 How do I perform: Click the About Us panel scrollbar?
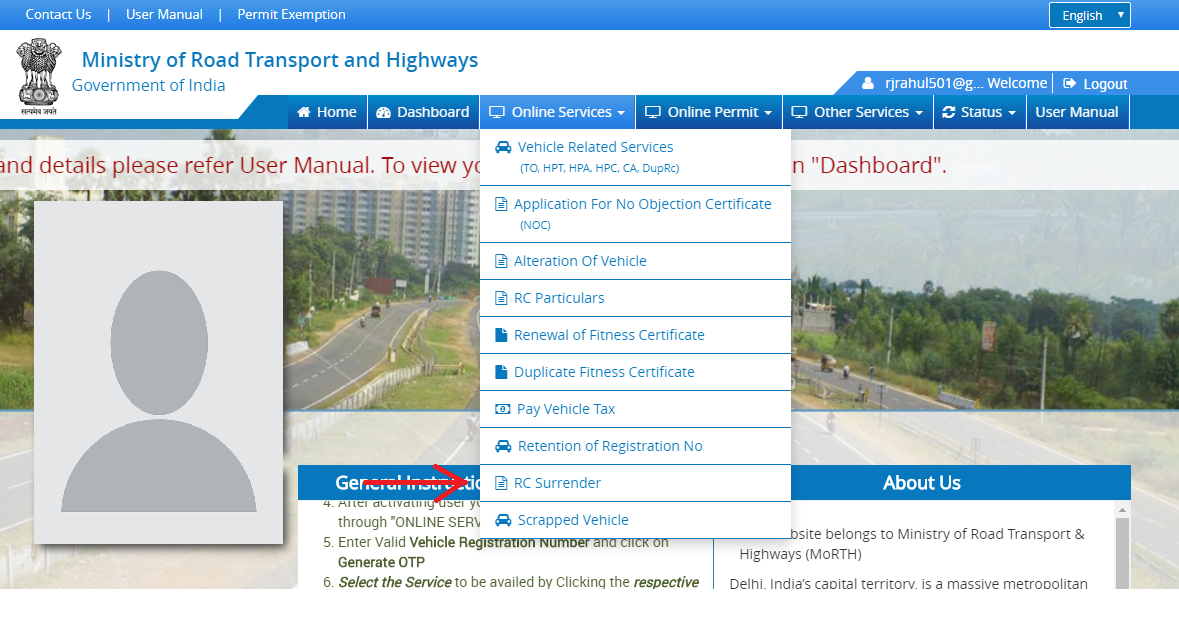click(x=1122, y=546)
